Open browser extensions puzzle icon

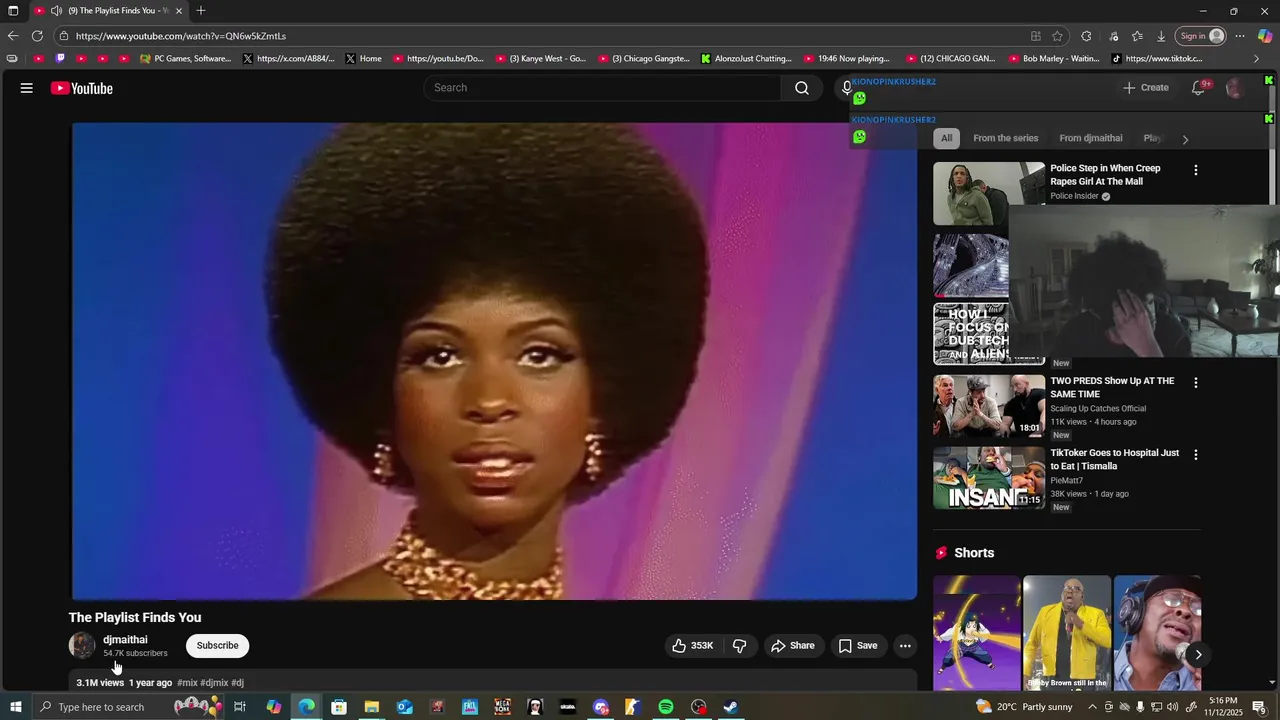(1086, 36)
